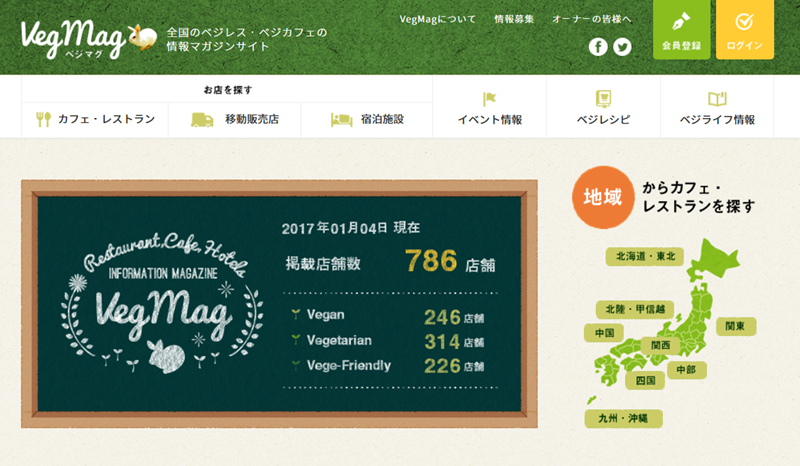Select the fork-and-knife カフェ・レストラン icon

(43, 120)
